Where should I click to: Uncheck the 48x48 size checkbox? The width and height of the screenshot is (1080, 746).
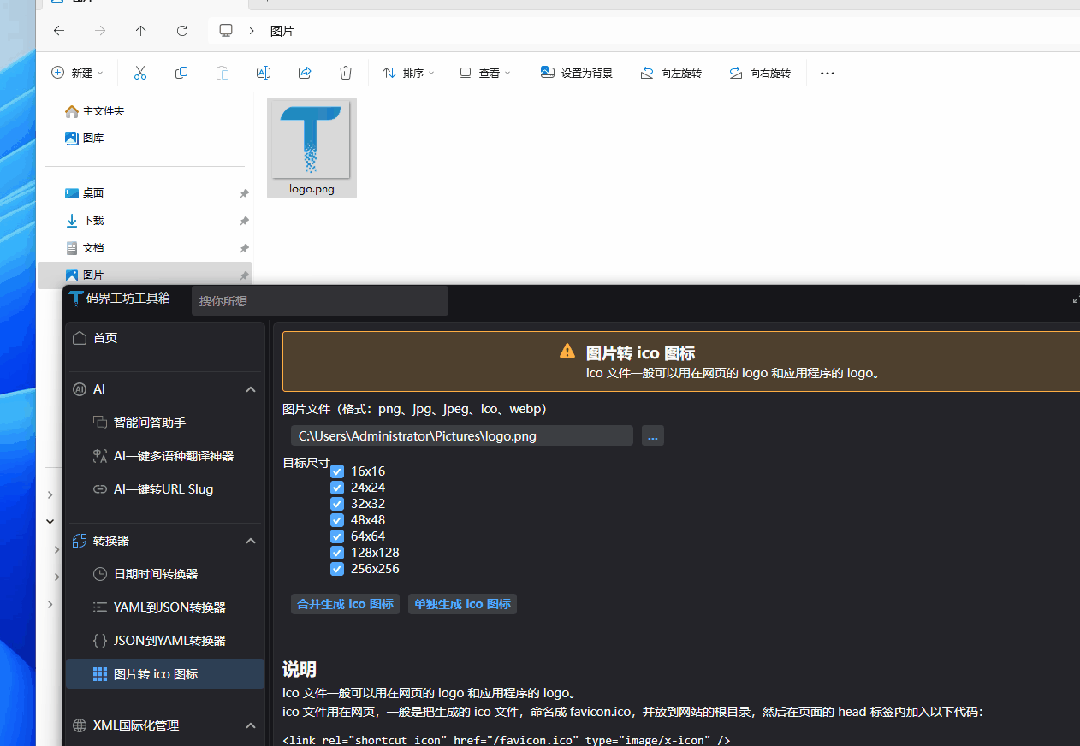[x=337, y=520]
